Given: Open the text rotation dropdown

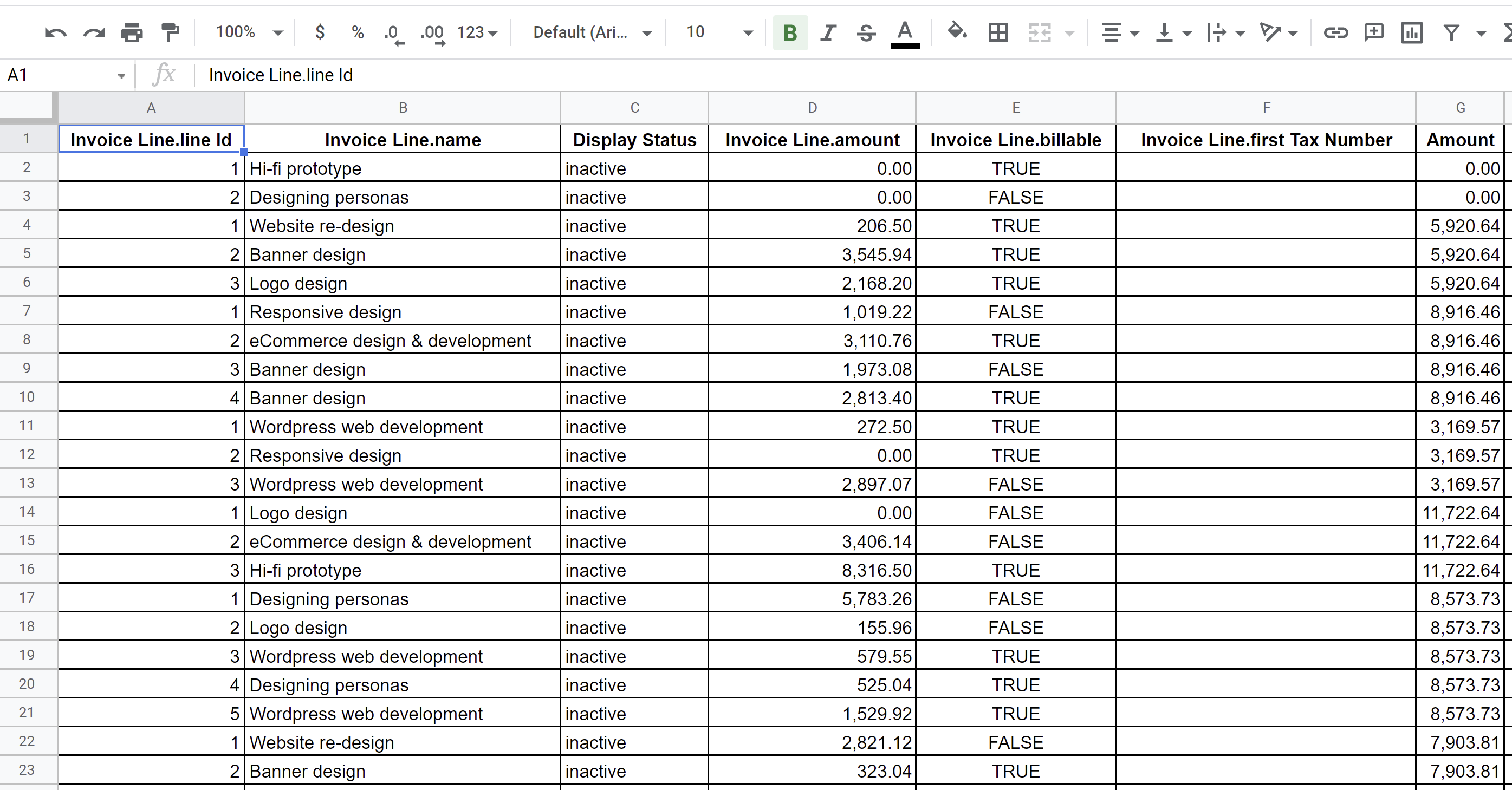Looking at the screenshot, I should (x=1278, y=33).
